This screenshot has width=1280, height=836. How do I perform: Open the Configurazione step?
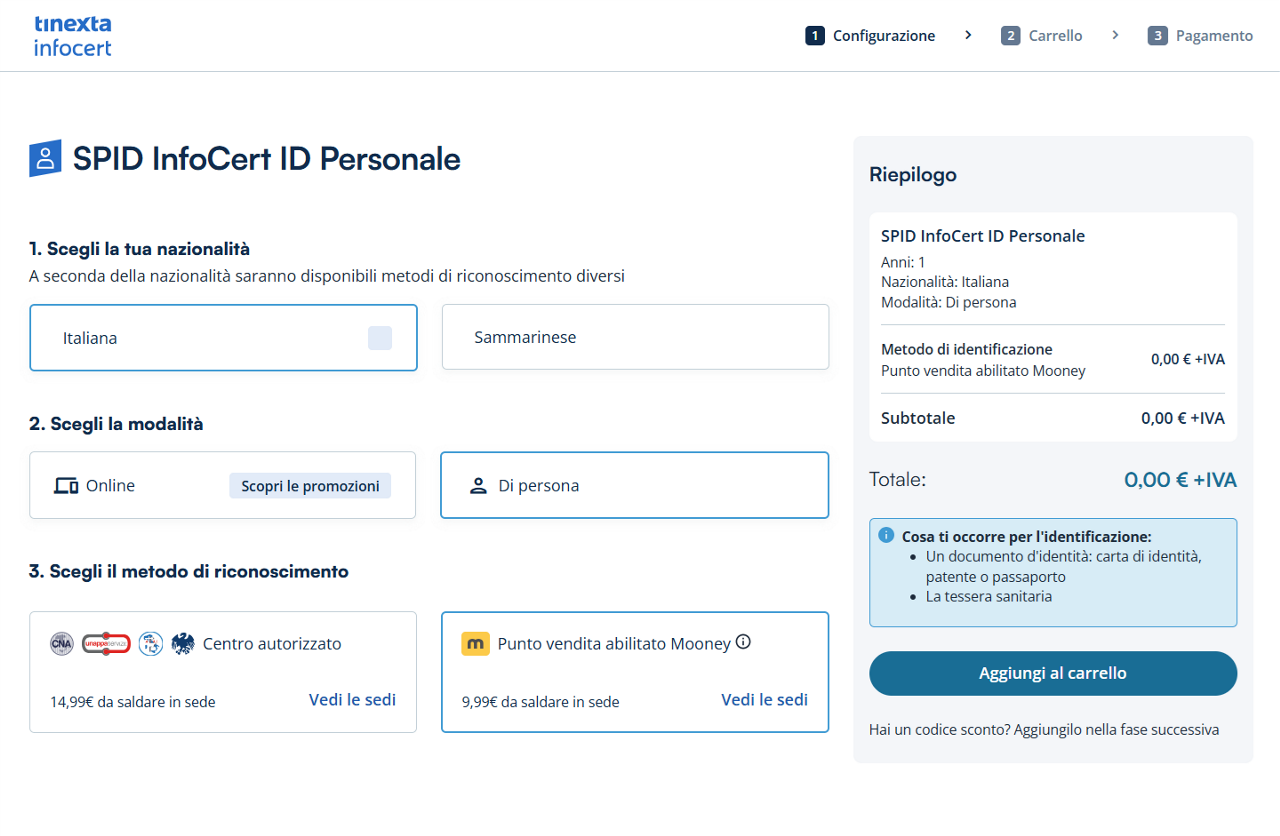click(870, 36)
